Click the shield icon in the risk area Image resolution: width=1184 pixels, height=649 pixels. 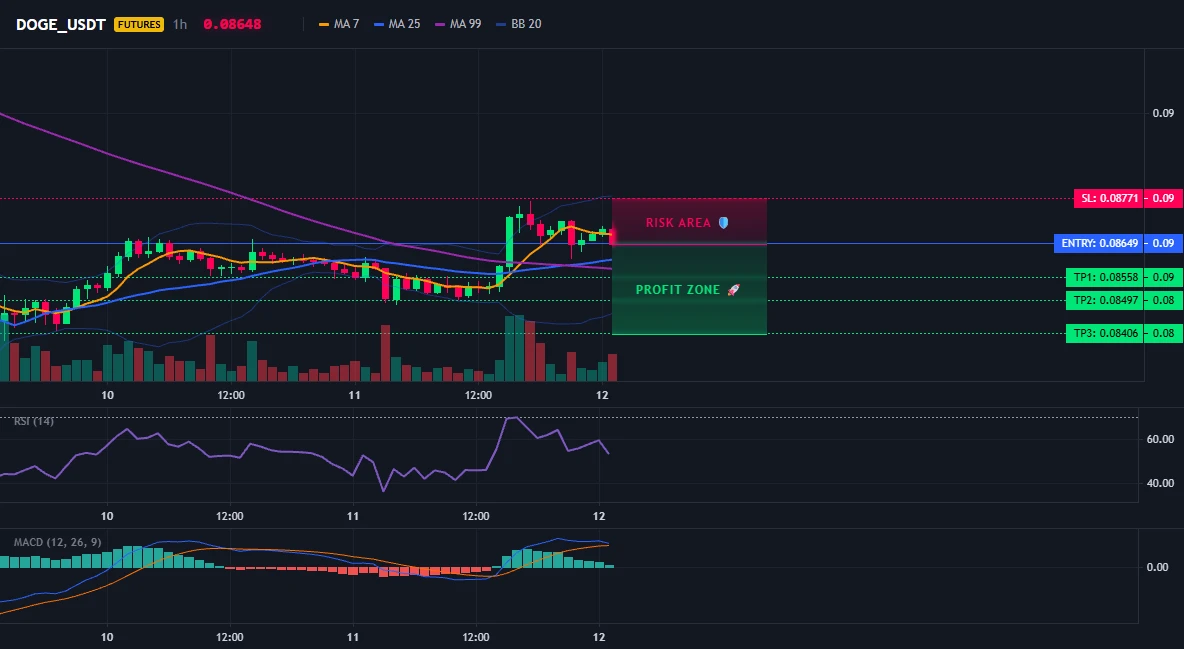pos(723,223)
